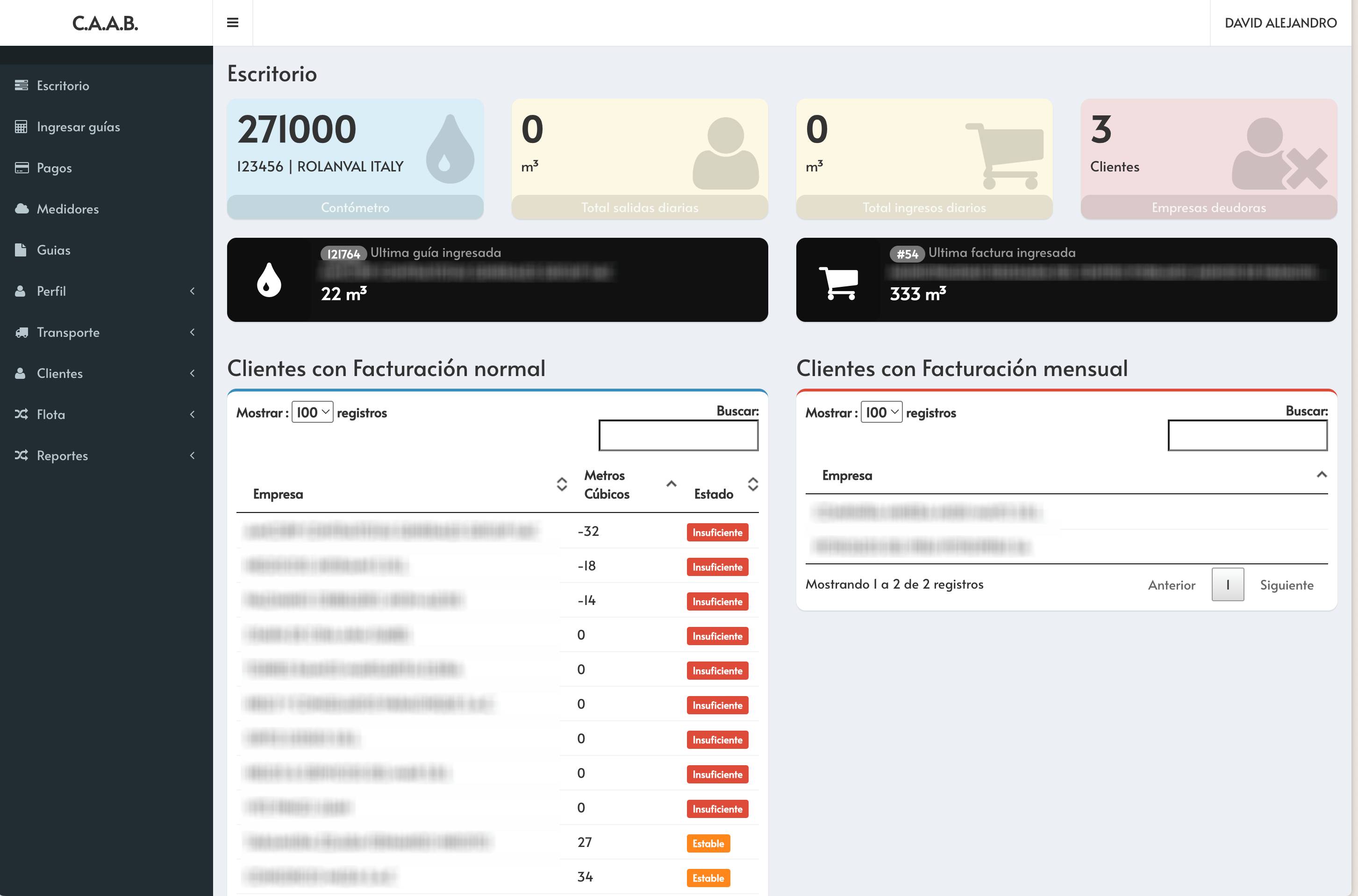
Task: Click Insuficiente badge in the -18 row
Action: coord(717,567)
